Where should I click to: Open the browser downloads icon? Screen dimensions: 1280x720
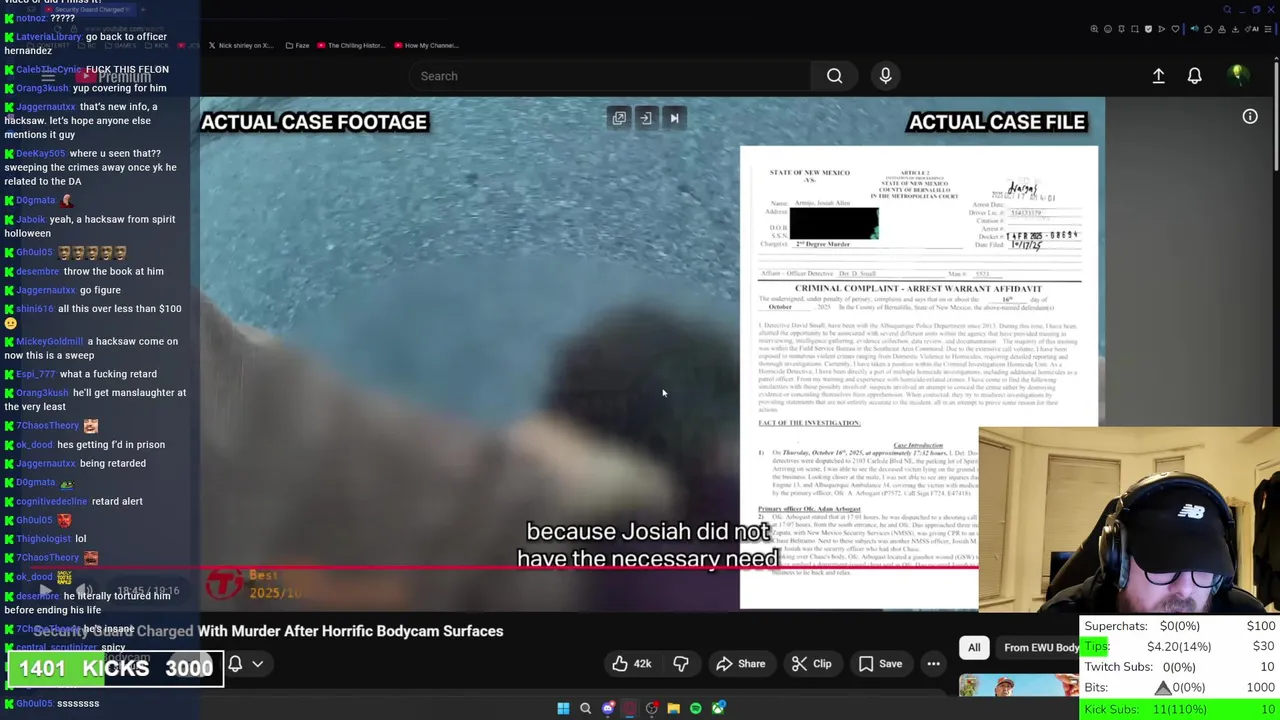[x=1235, y=29]
